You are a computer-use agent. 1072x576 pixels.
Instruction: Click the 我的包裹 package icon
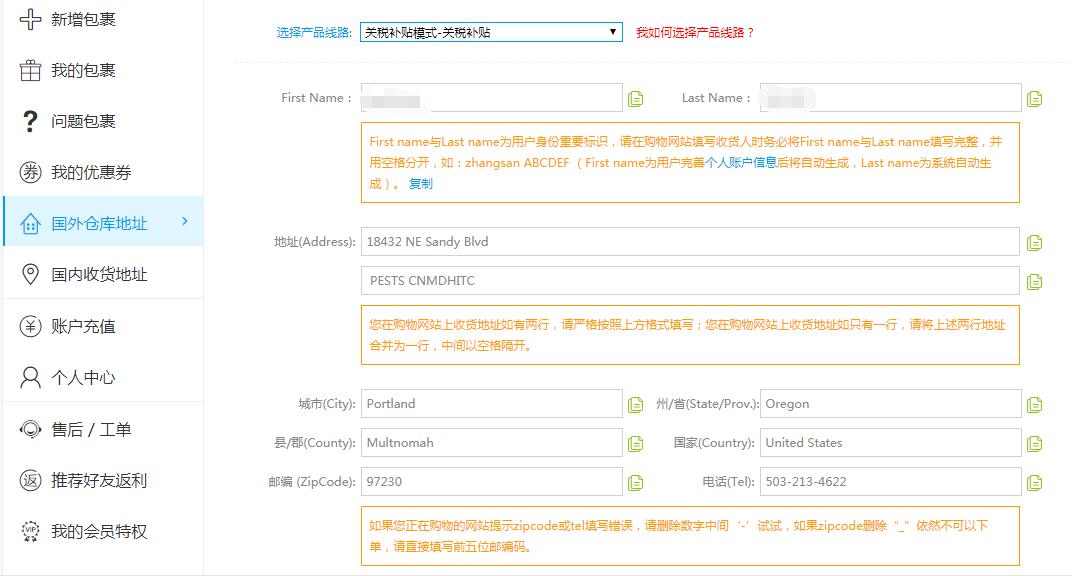29,69
